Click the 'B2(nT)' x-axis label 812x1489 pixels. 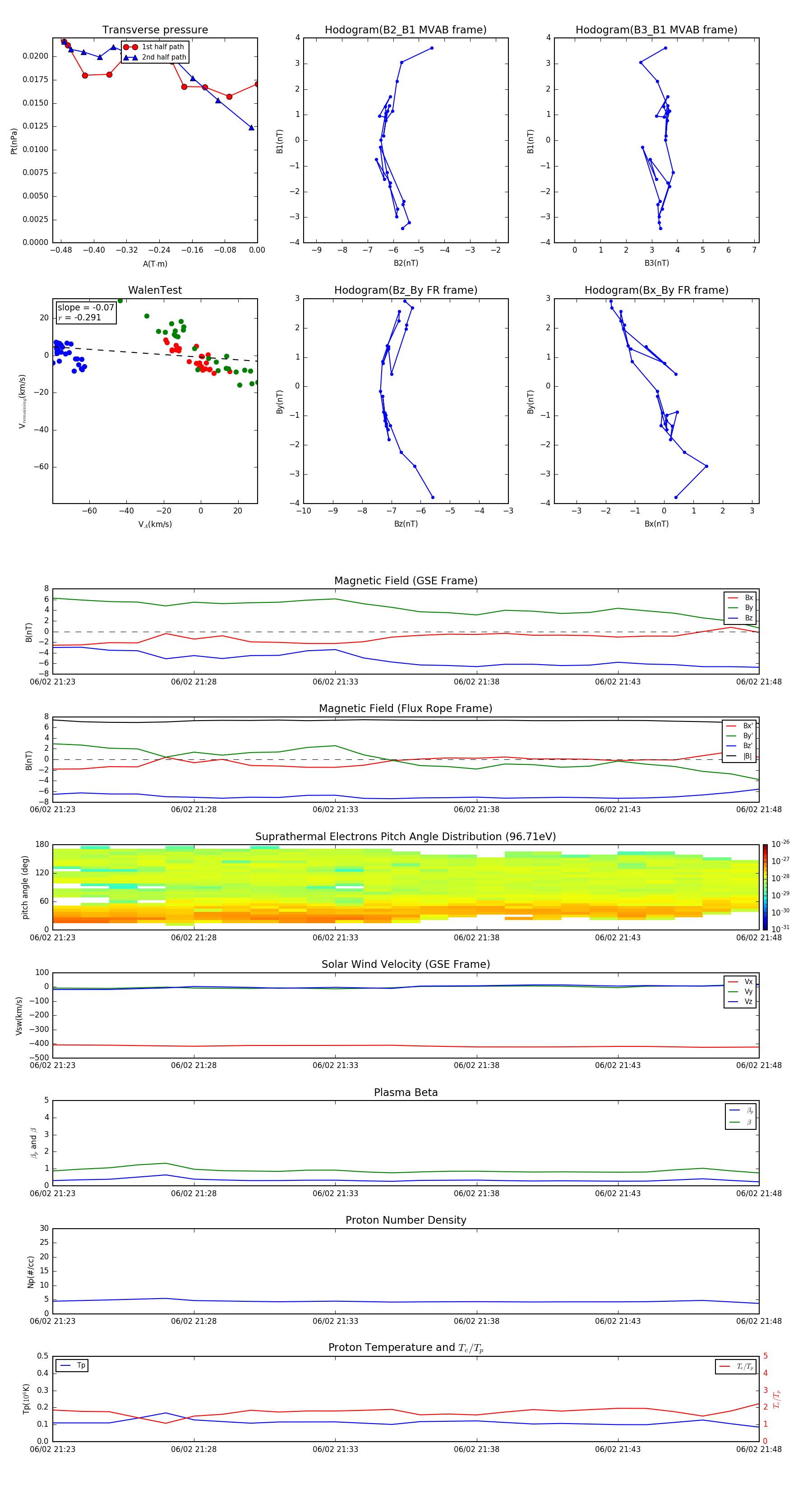click(x=406, y=263)
